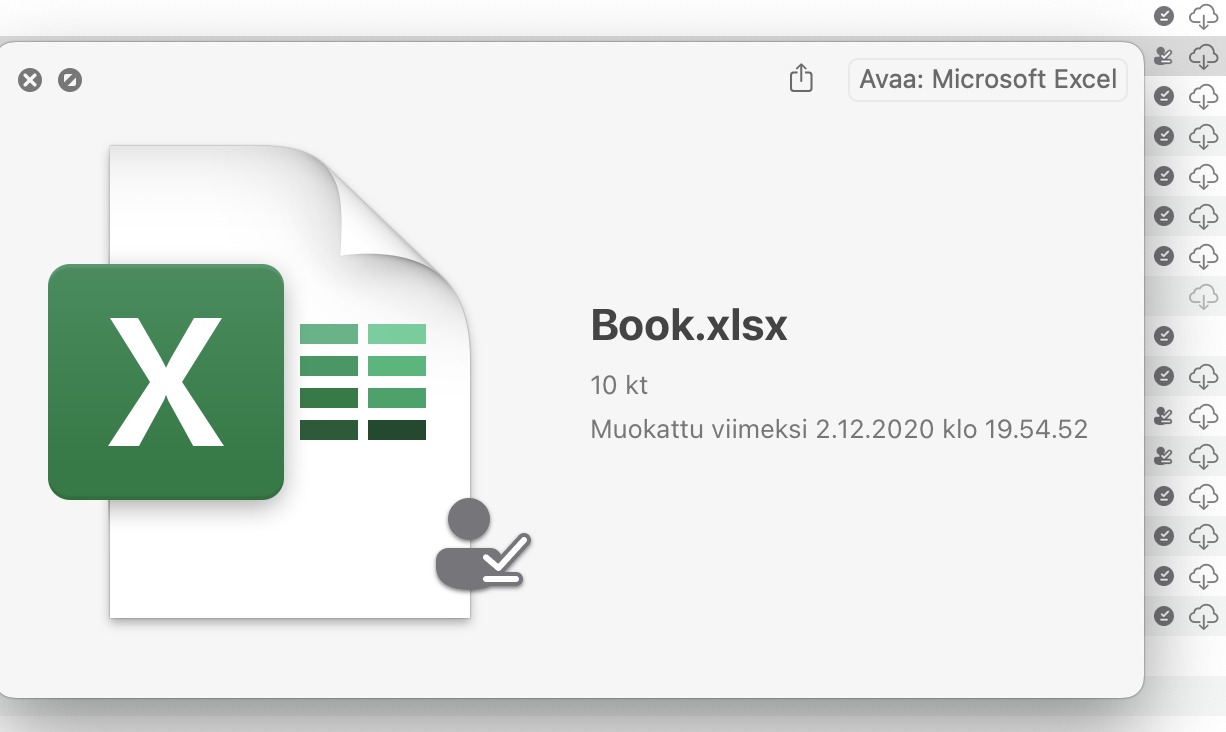Click the check status icon in the row without a cloud
1226x732 pixels.
pos(1164,336)
